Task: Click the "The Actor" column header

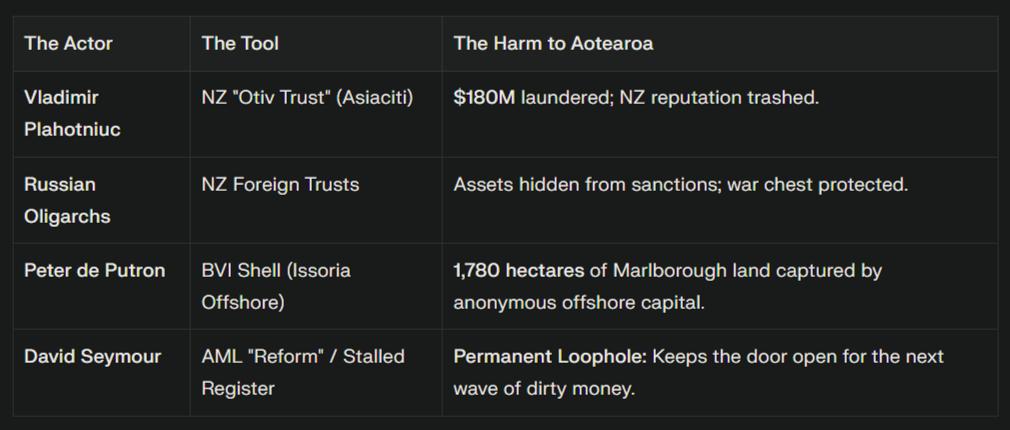Action: coord(68,43)
